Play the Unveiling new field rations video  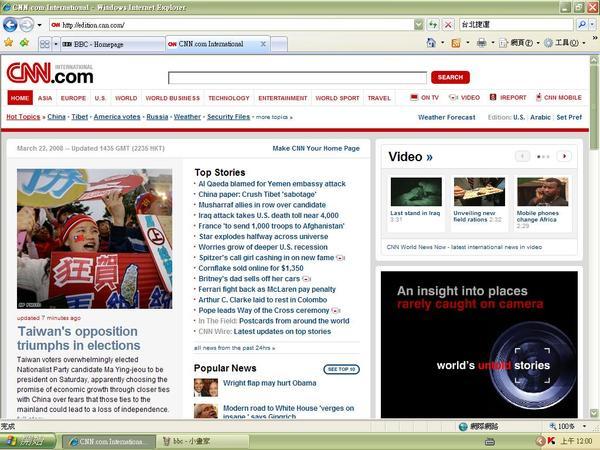479,192
